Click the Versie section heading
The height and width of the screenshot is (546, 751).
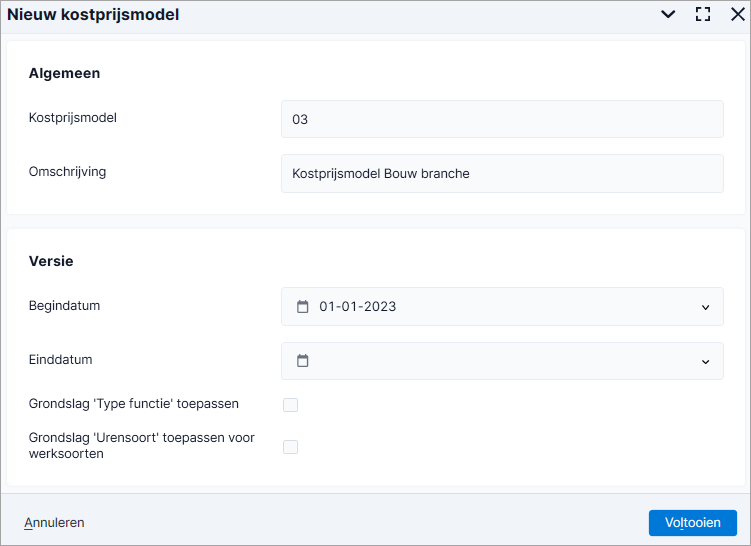click(x=51, y=261)
